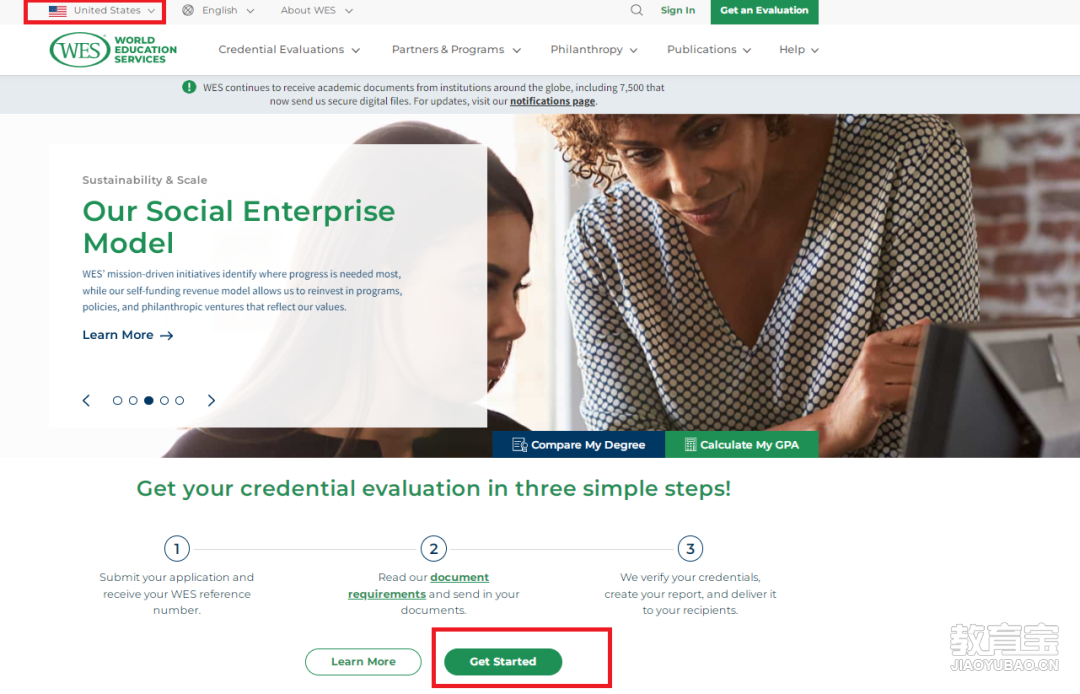
Task: Open the United States country dropdown
Action: click(102, 10)
